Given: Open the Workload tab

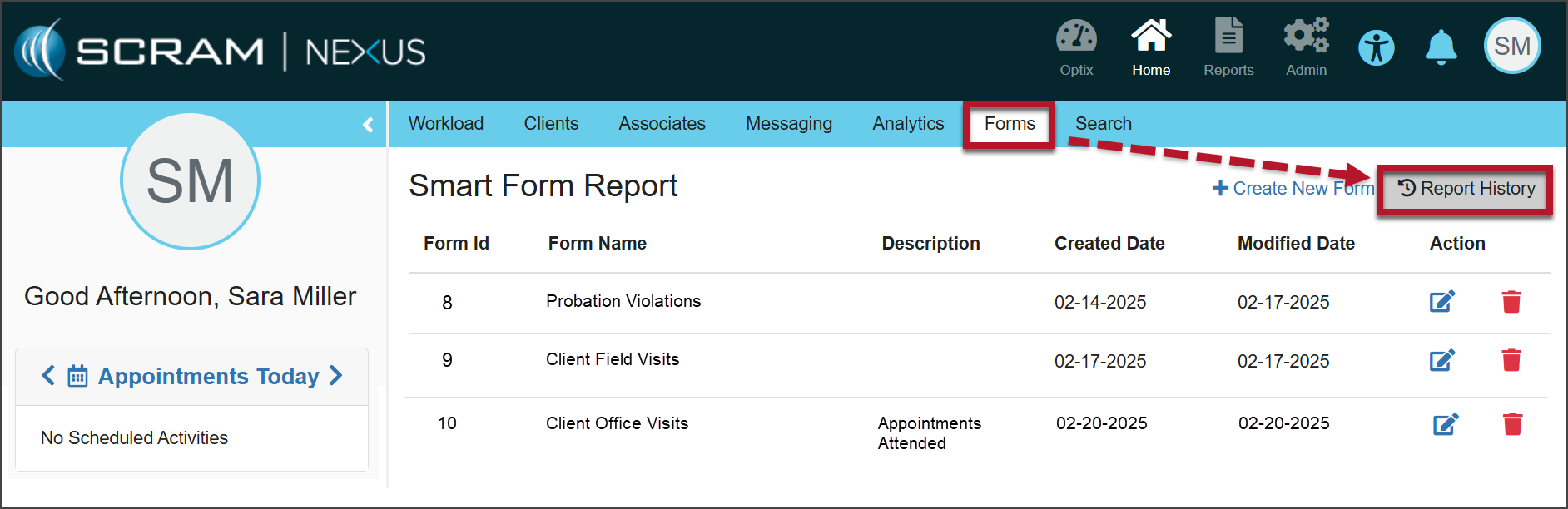Looking at the screenshot, I should 445,124.
